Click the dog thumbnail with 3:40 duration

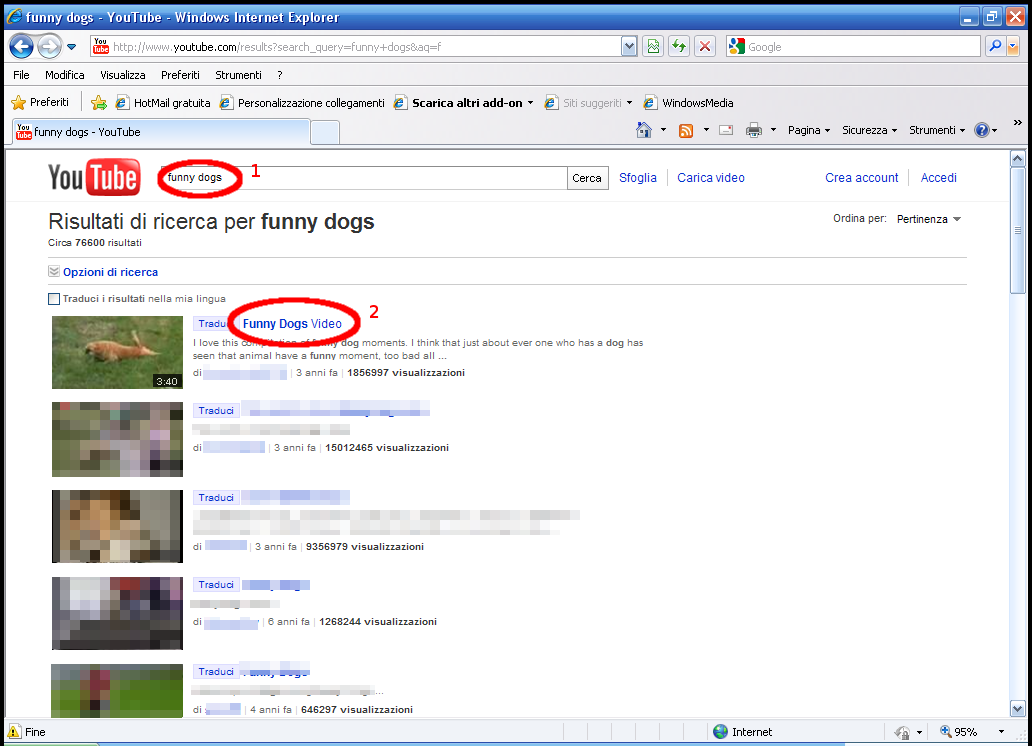coord(117,352)
